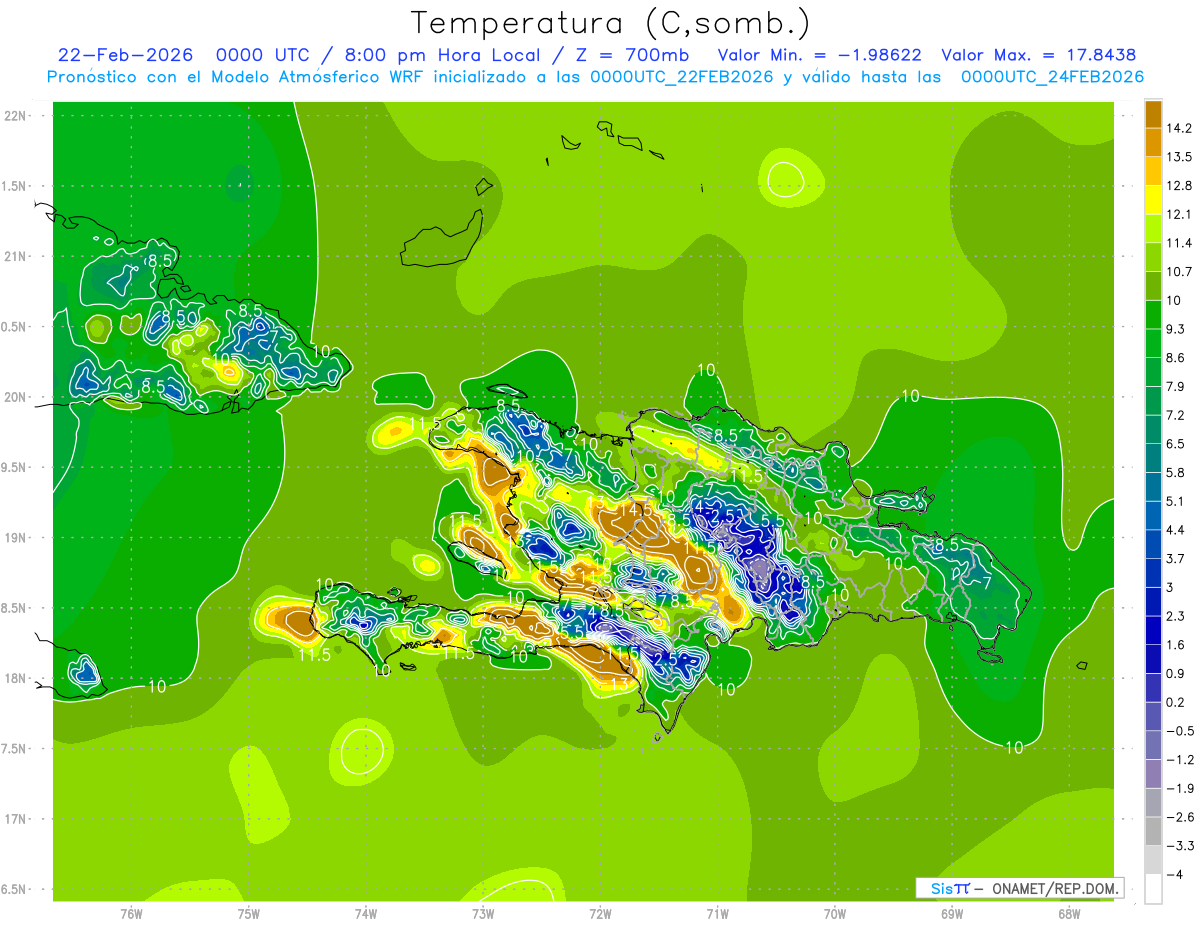Click the "21N" latitude axis label
This screenshot has height=927, width=1200.
(x=17, y=257)
